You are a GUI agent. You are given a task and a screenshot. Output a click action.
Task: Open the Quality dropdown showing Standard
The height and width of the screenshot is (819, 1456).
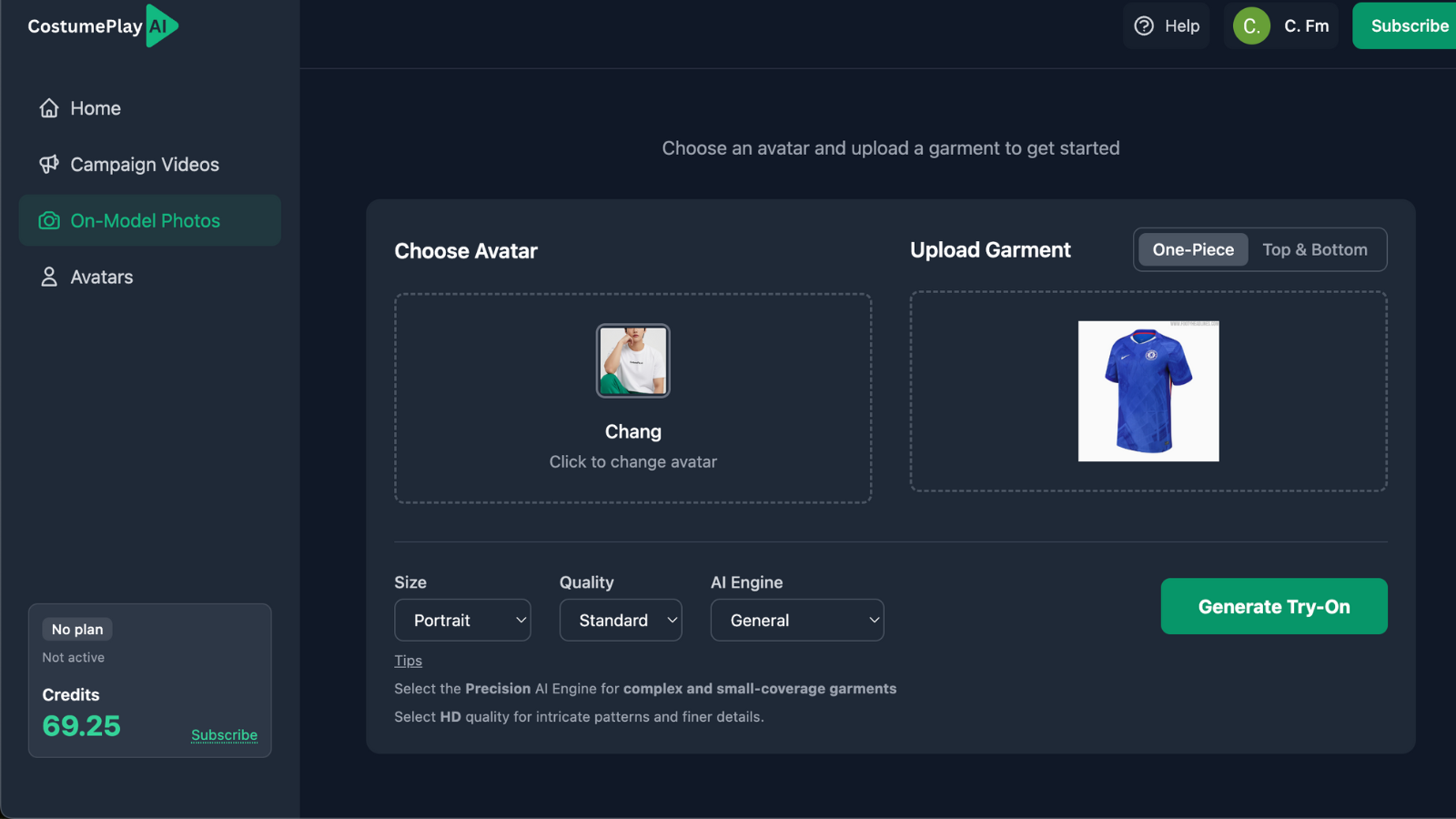pos(621,620)
